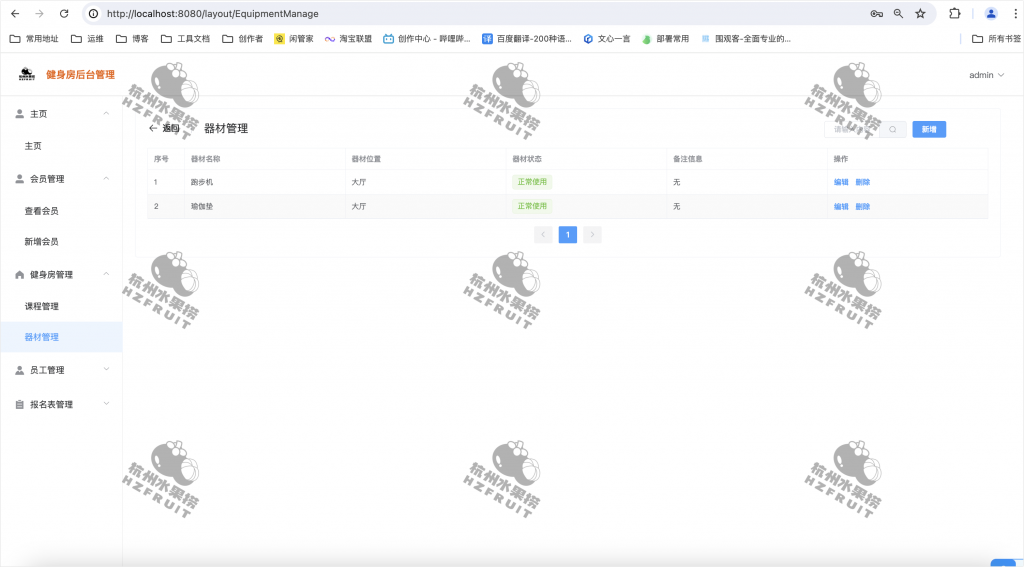Click the clipboard icon beside 报名表管理
This screenshot has width=1024, height=567.
tap(20, 404)
